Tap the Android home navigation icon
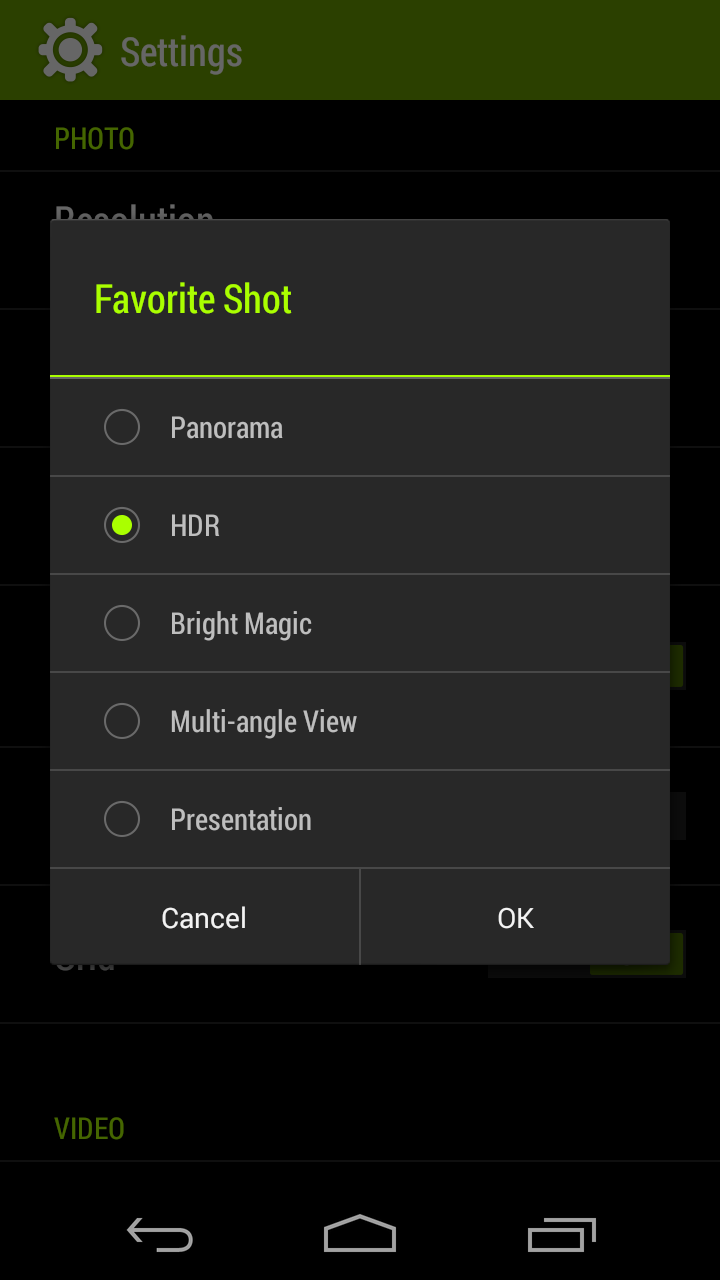This screenshot has width=720, height=1280. (360, 1234)
